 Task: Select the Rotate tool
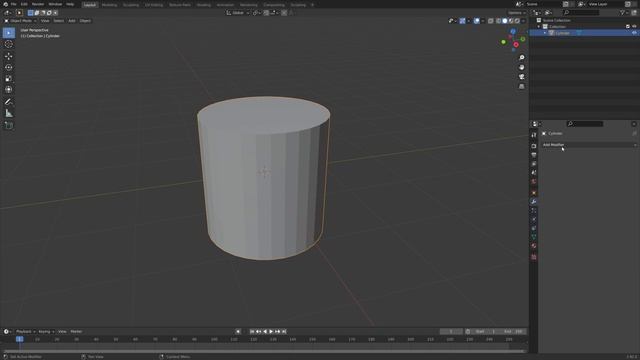[9, 67]
